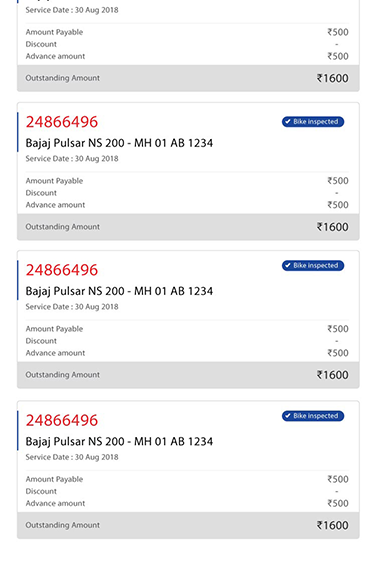Click Bike inspected checkmark on first full card
375x576 pixels.
pos(288,122)
